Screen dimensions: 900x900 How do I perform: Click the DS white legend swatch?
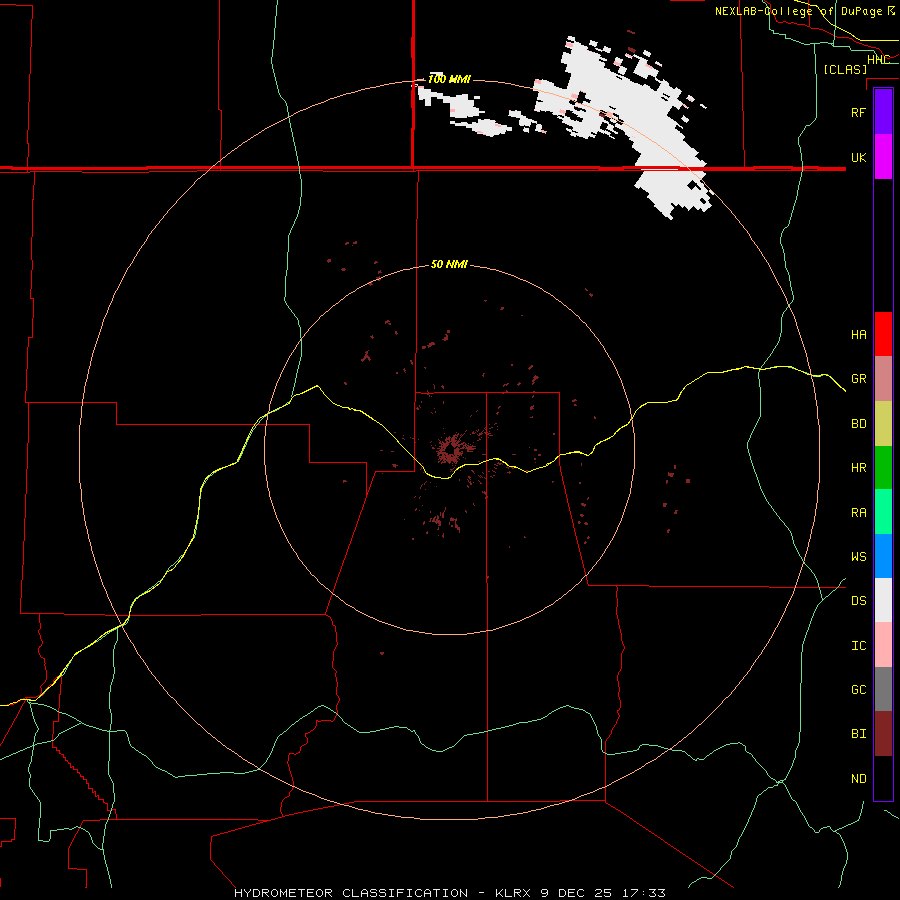coord(883,600)
